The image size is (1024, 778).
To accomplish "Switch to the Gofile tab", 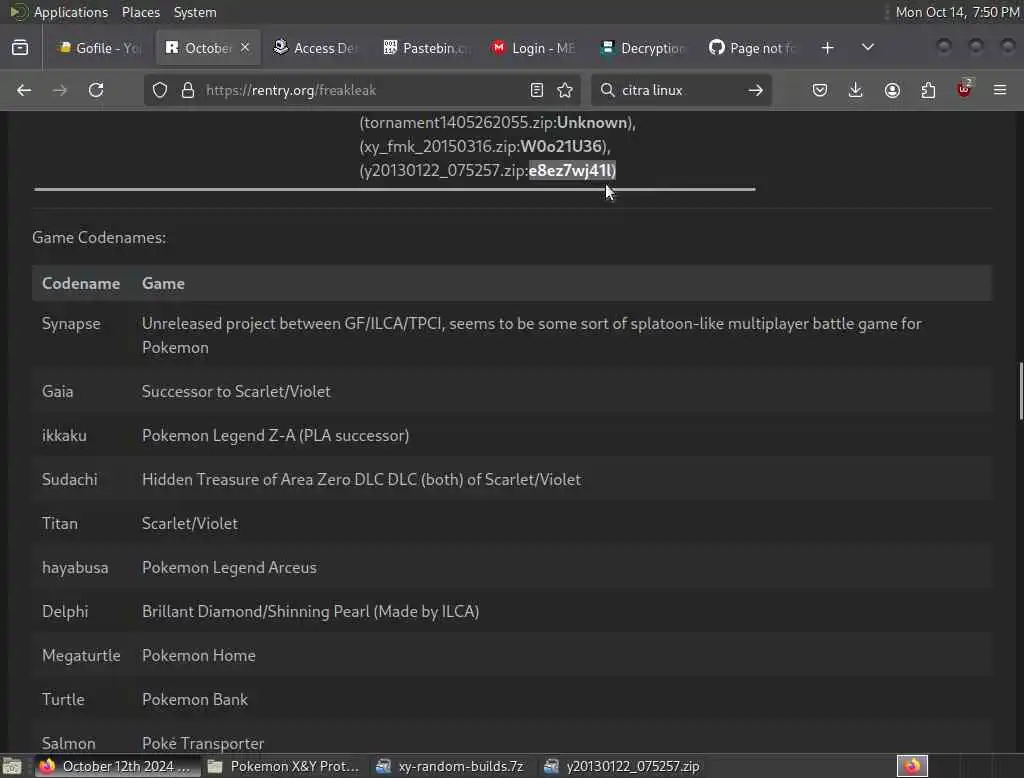I will (99, 48).
